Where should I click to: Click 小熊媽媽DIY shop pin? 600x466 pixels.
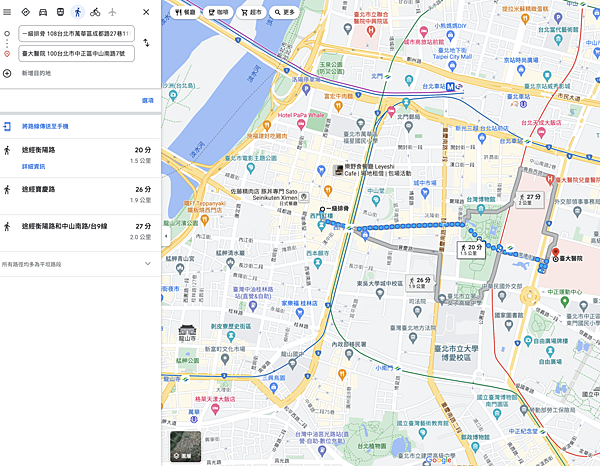pos(450,36)
